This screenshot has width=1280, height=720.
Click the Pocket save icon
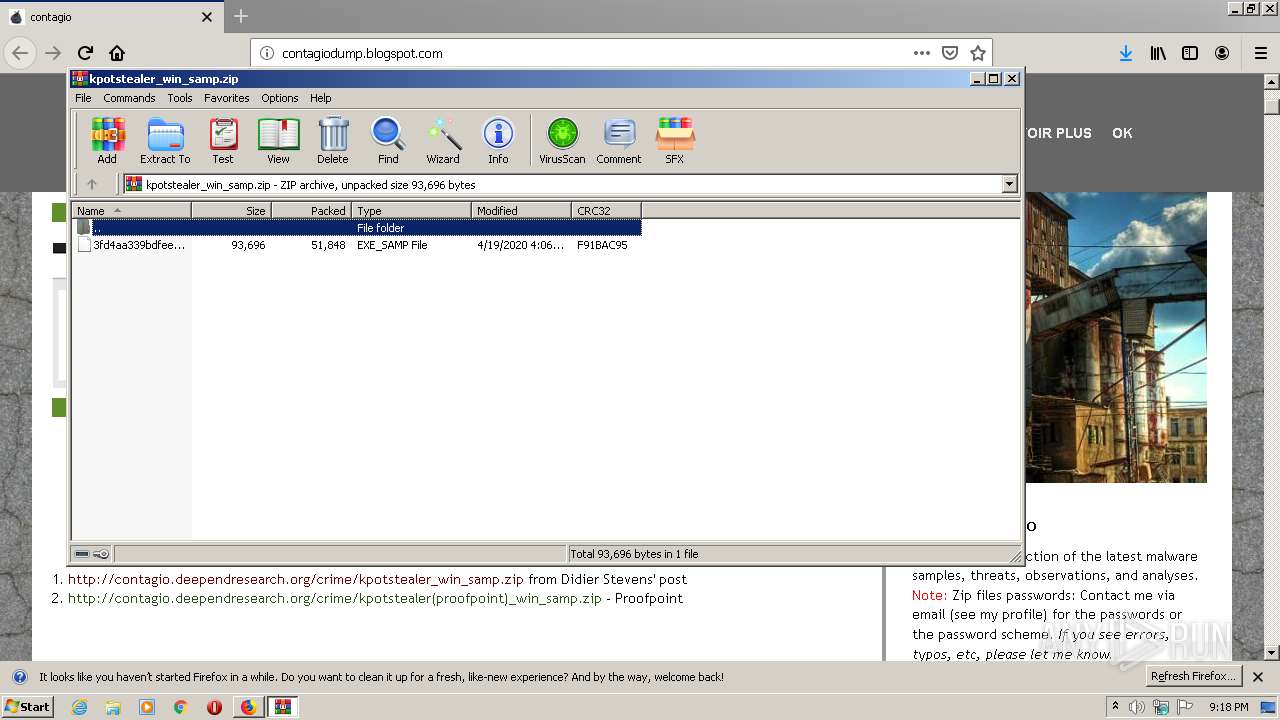(950, 53)
